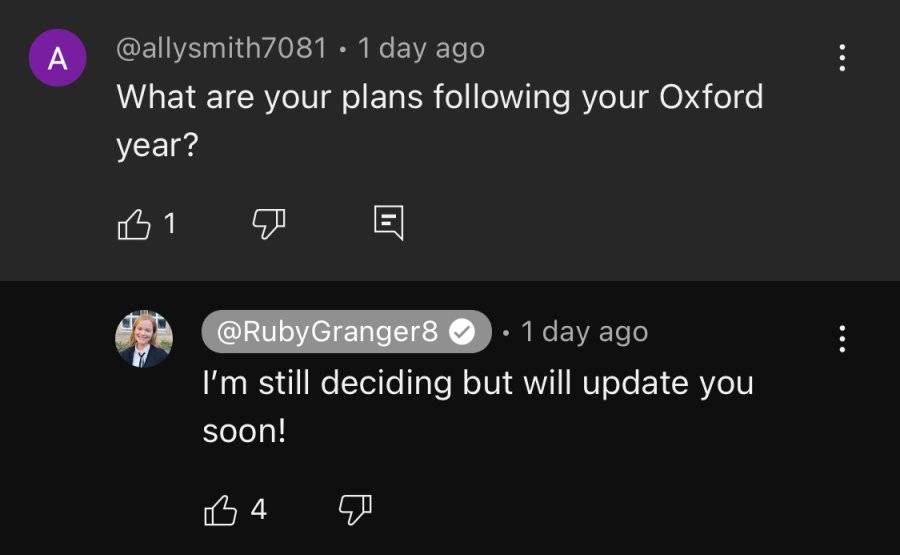The width and height of the screenshot is (900, 555).
Task: Click the like count '4' on the reply
Action: pyautogui.click(x=259, y=509)
